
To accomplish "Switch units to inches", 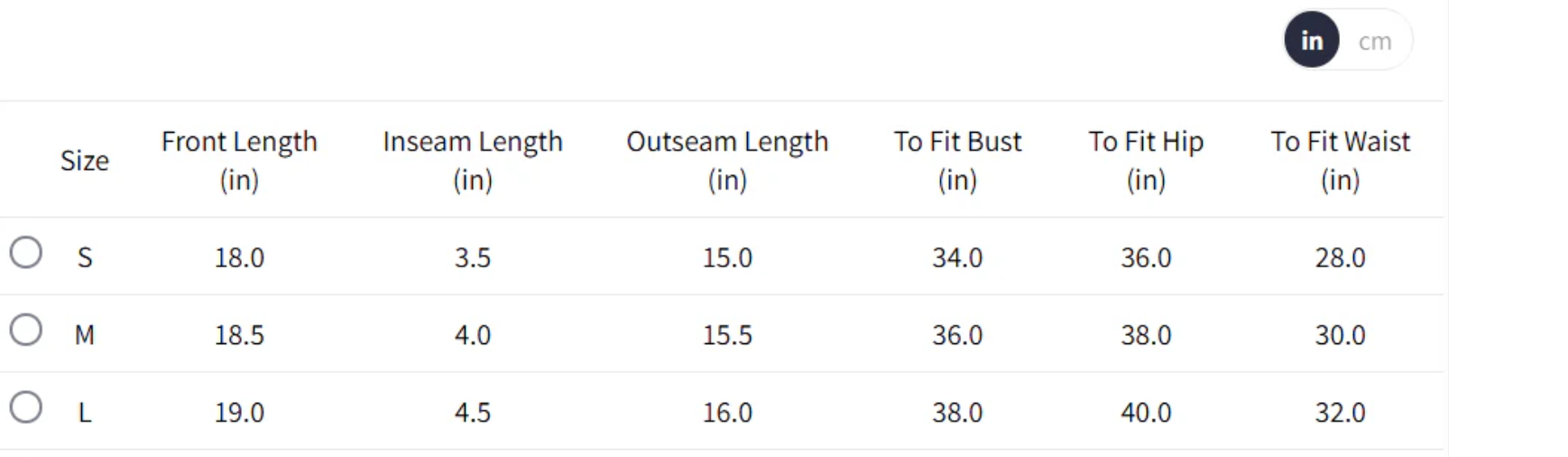I will pos(1311,41).
